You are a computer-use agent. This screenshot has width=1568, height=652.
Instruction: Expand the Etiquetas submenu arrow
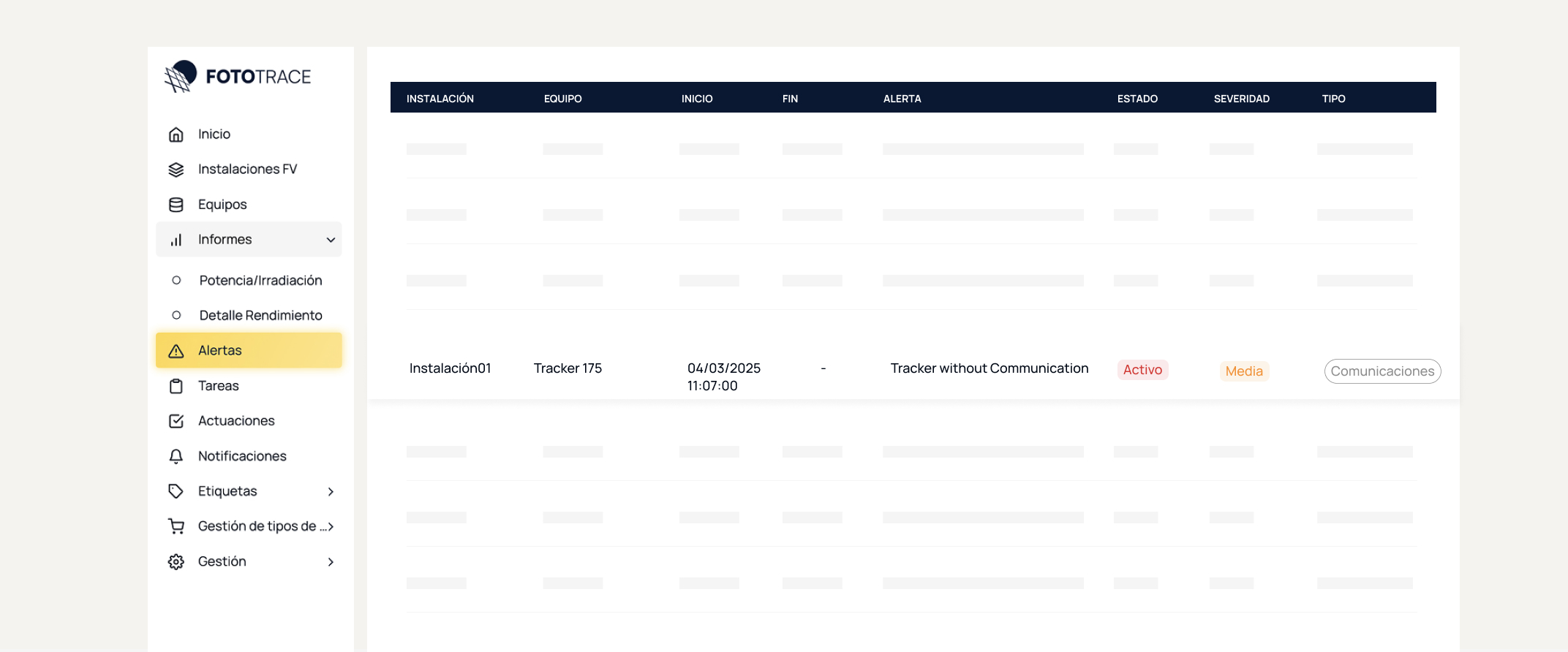[x=331, y=491]
